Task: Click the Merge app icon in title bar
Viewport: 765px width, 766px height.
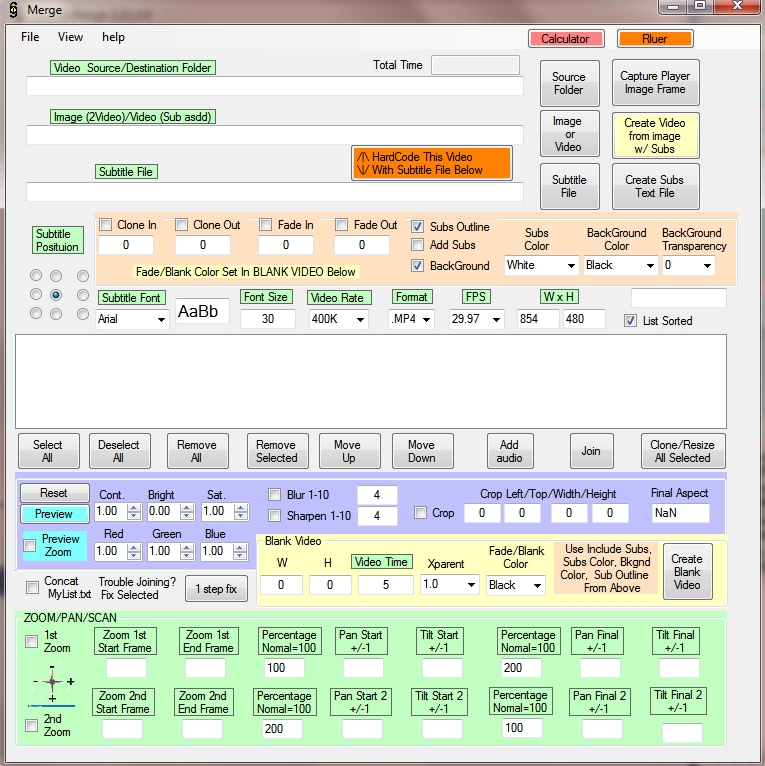Action: point(14,10)
